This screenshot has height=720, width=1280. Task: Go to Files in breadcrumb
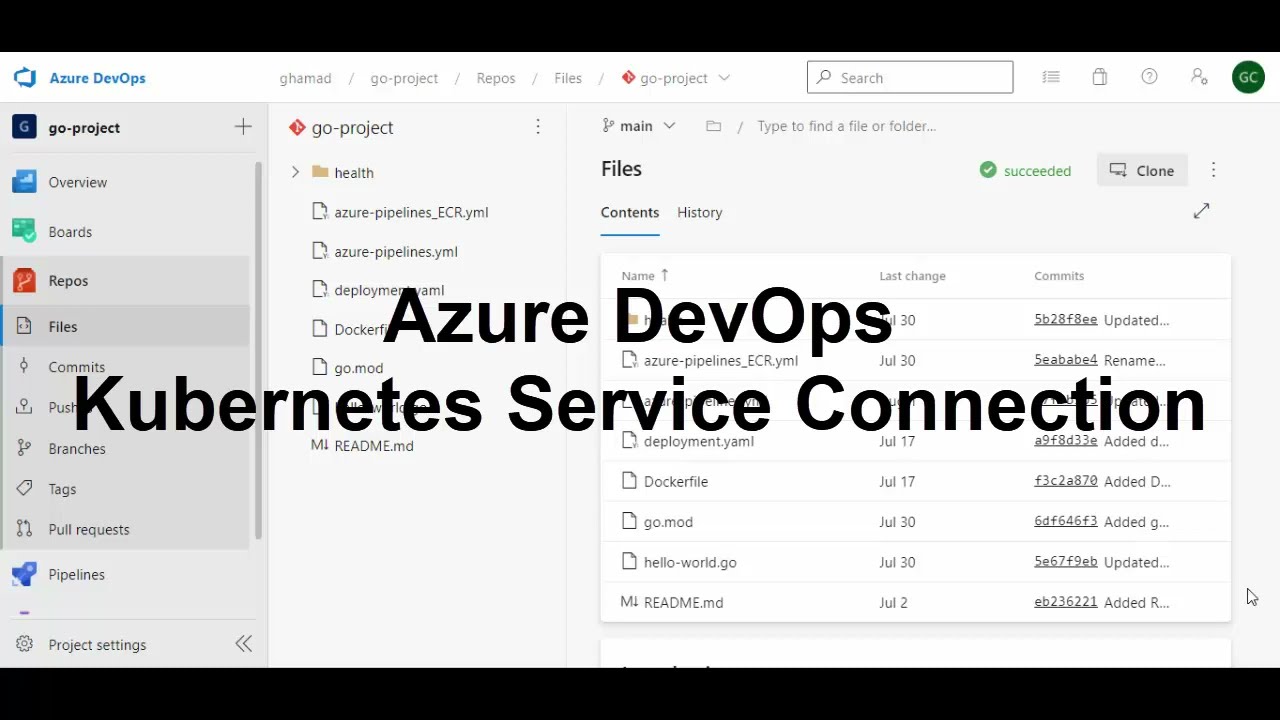pyautogui.click(x=568, y=78)
